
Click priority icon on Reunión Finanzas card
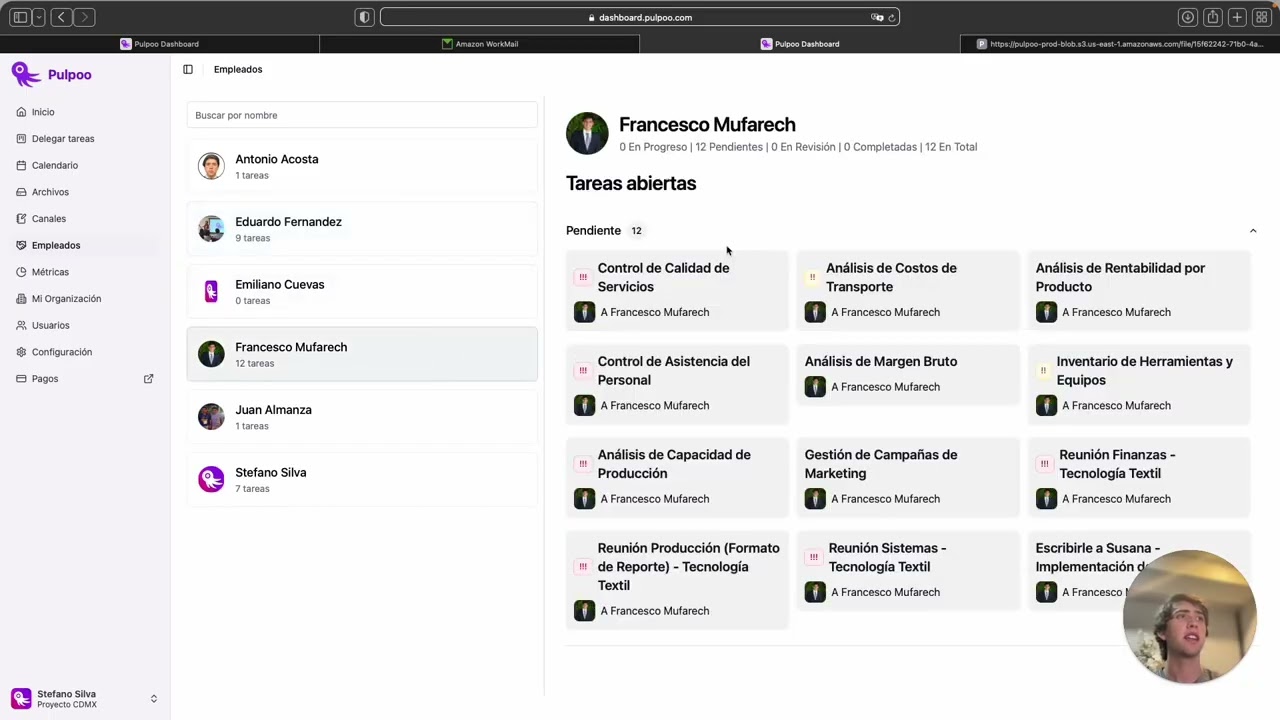[1044, 464]
